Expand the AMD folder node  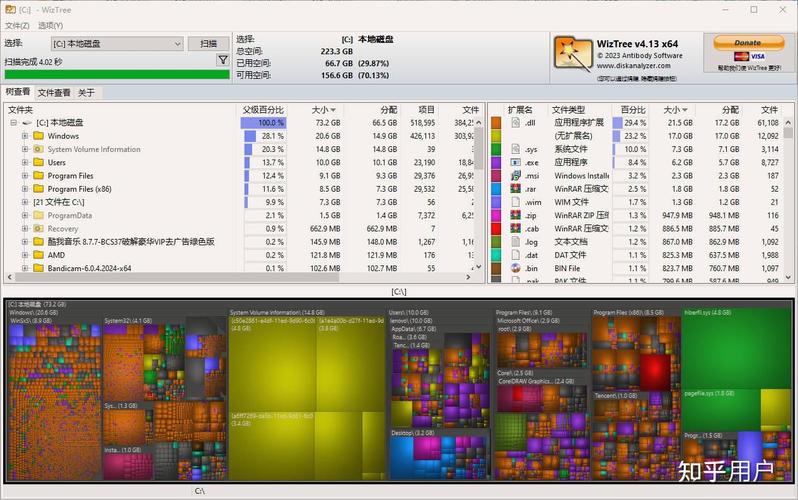(24, 255)
